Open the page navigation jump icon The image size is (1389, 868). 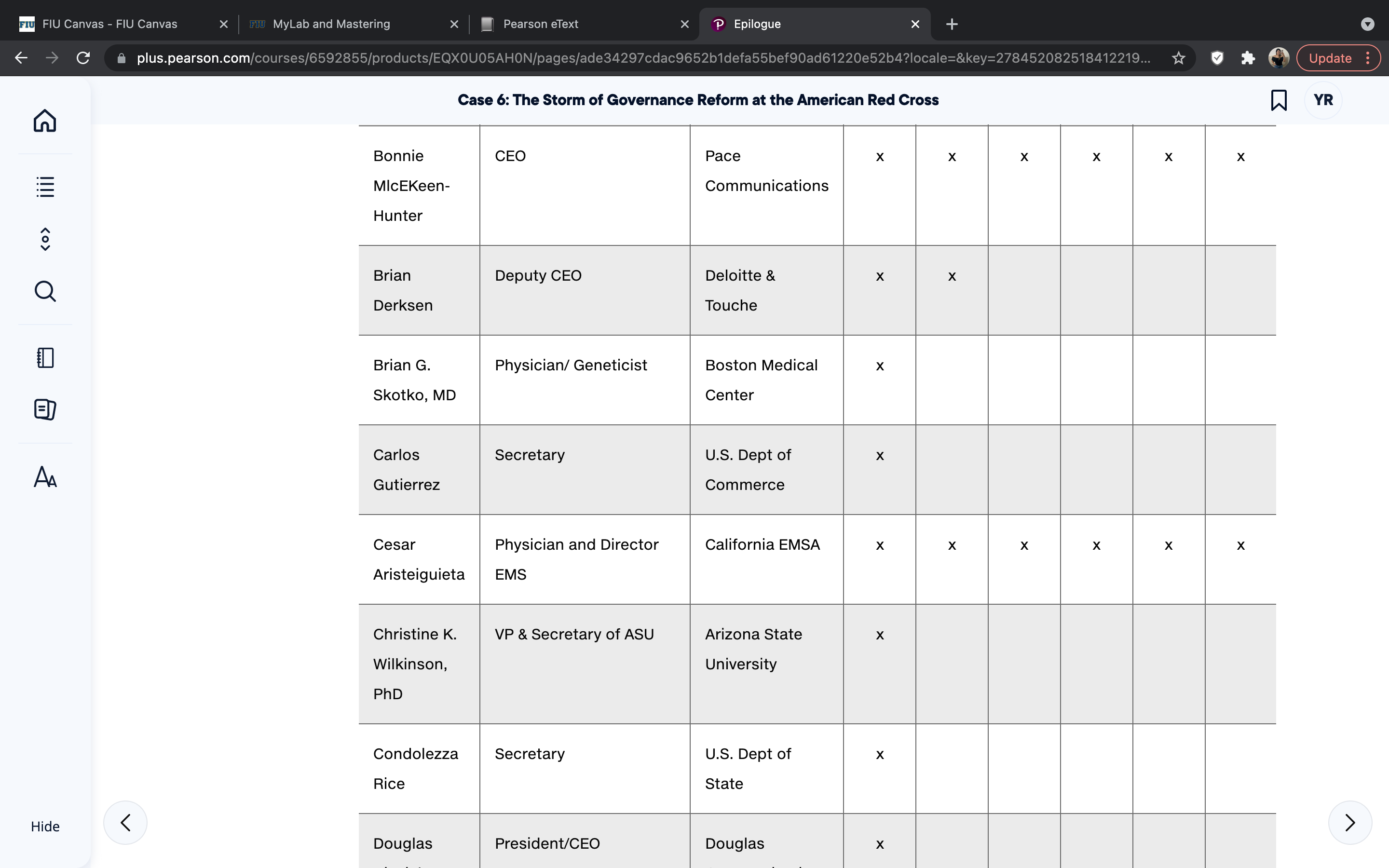45,239
